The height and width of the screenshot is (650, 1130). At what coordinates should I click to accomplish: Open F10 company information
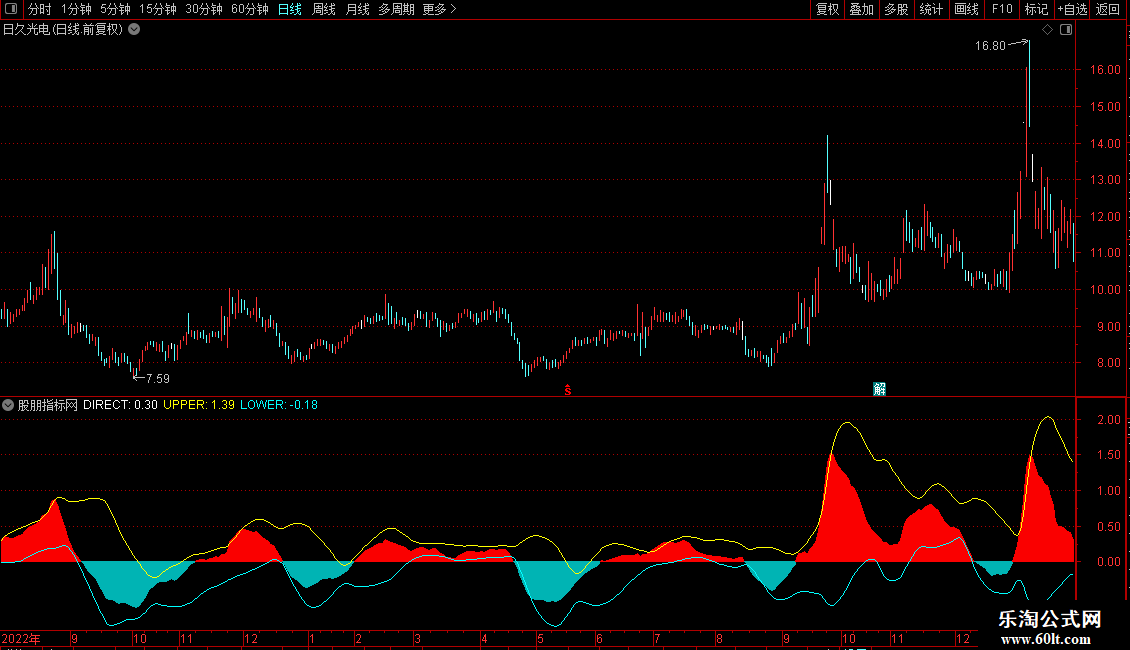(x=1002, y=9)
